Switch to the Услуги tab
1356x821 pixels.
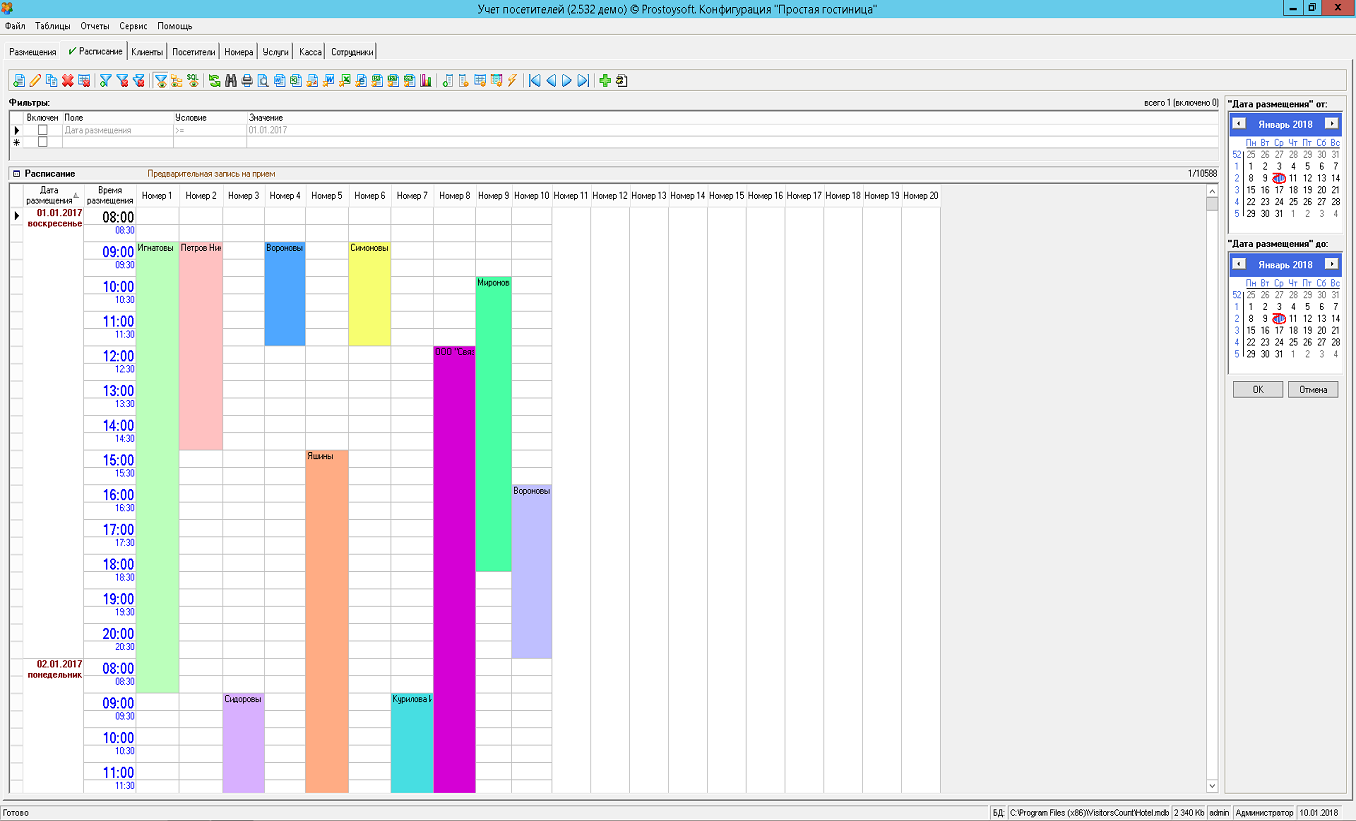(x=276, y=52)
